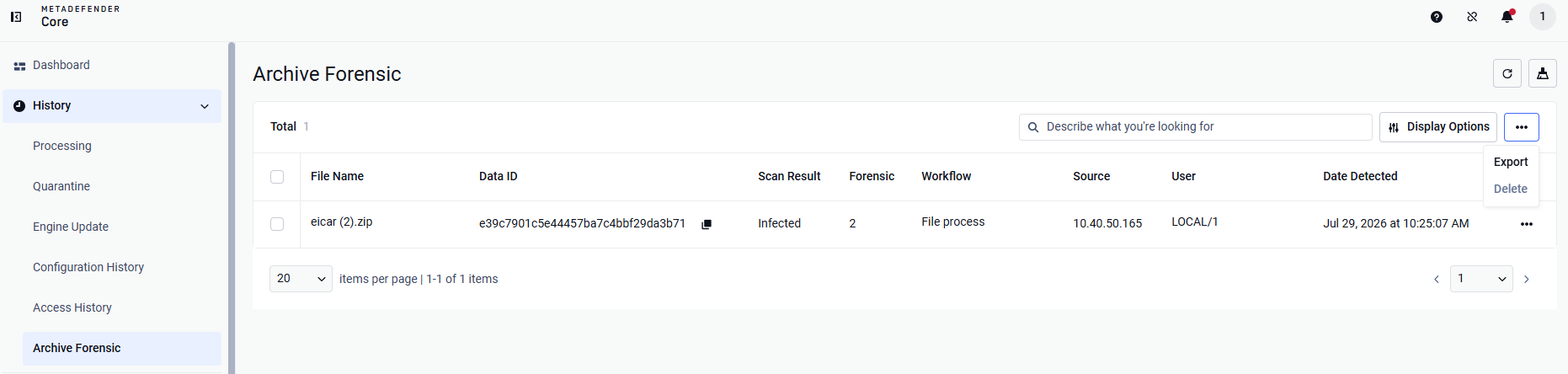This screenshot has height=374, width=1568.
Task: Open the page number dropdown
Action: 1481,279
